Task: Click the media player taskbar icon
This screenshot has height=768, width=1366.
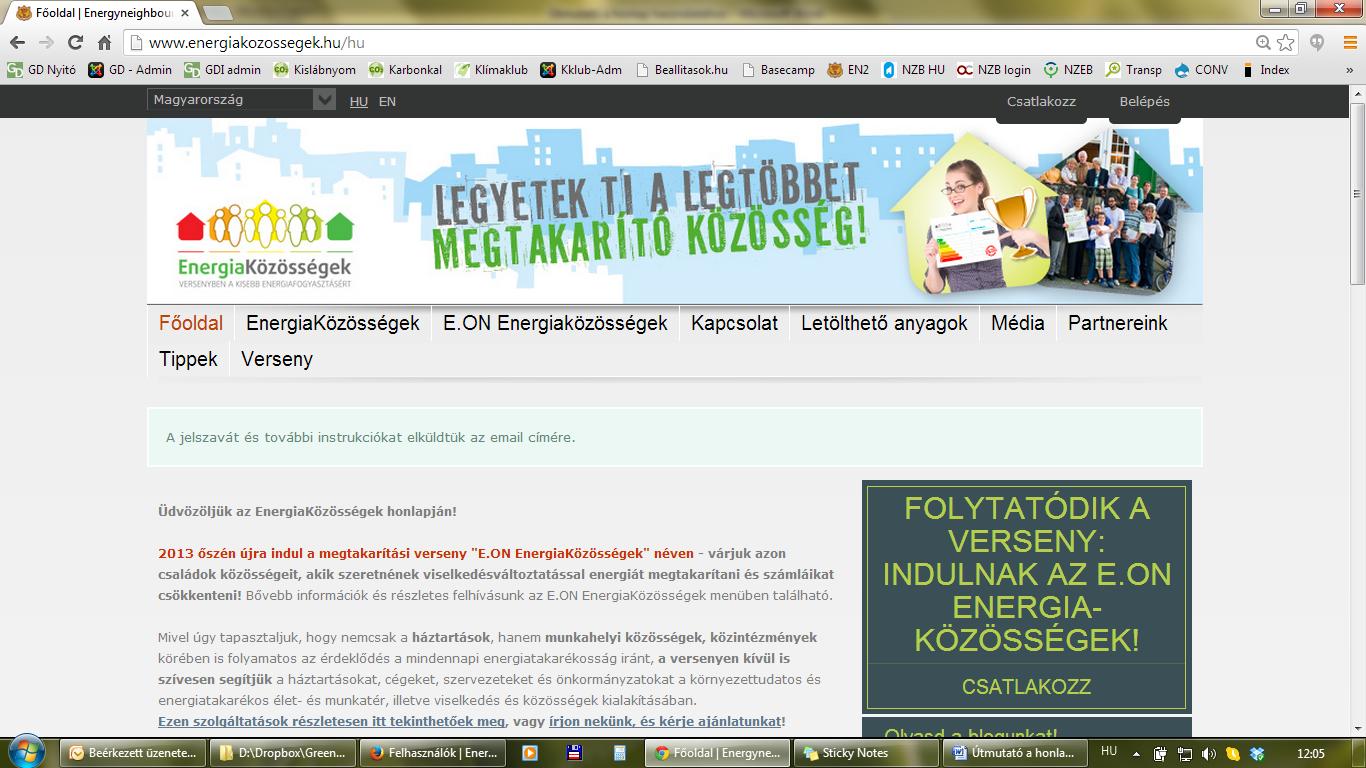Action: click(529, 753)
